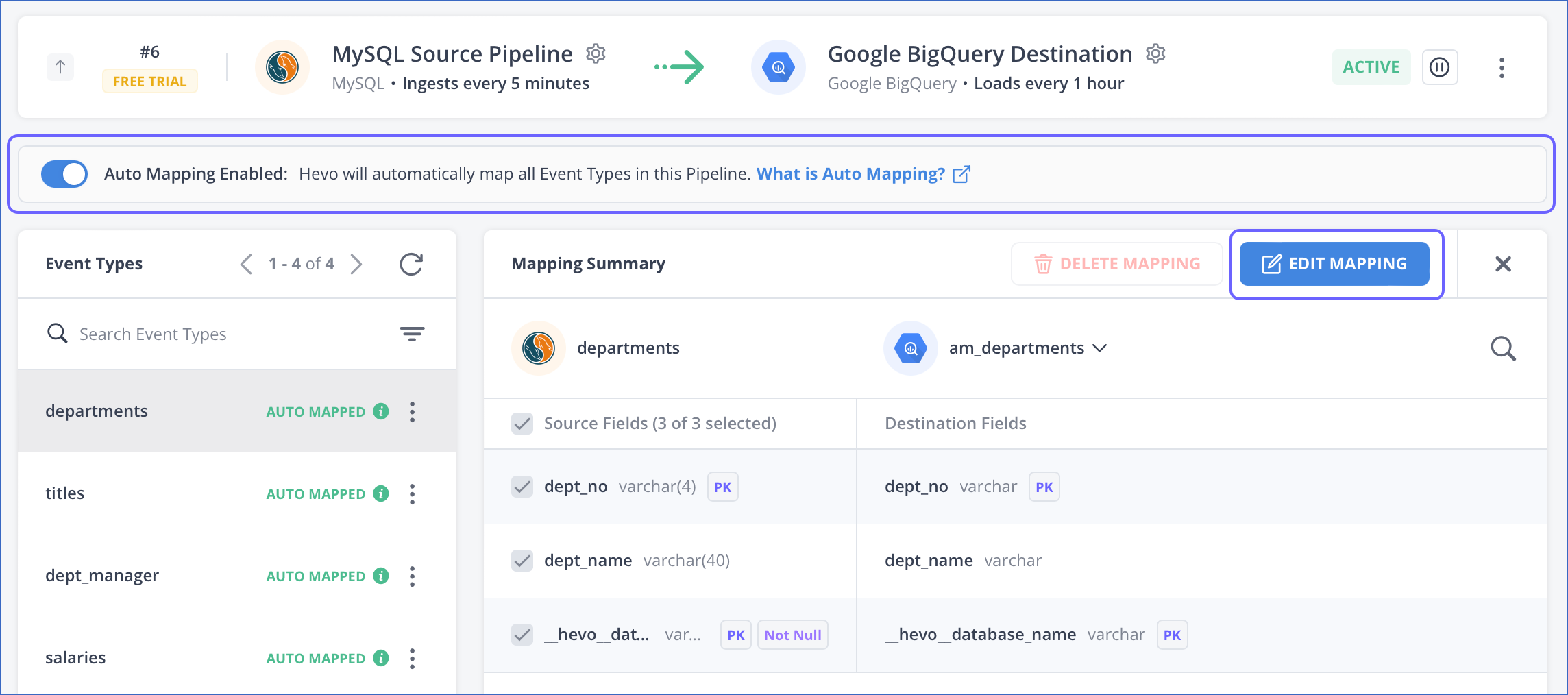The height and width of the screenshot is (695, 1568).
Task: Click the EDIT MAPPING button
Action: tap(1334, 264)
